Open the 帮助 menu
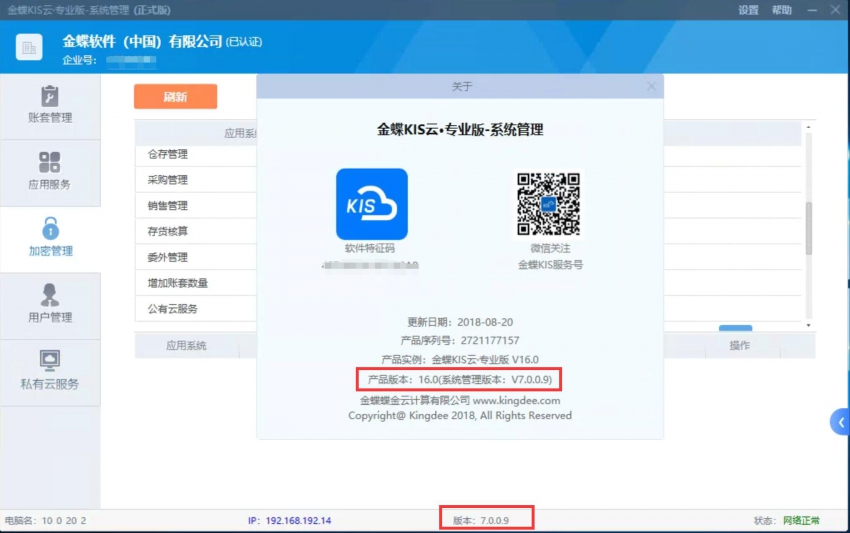This screenshot has height=533, width=850. (782, 10)
